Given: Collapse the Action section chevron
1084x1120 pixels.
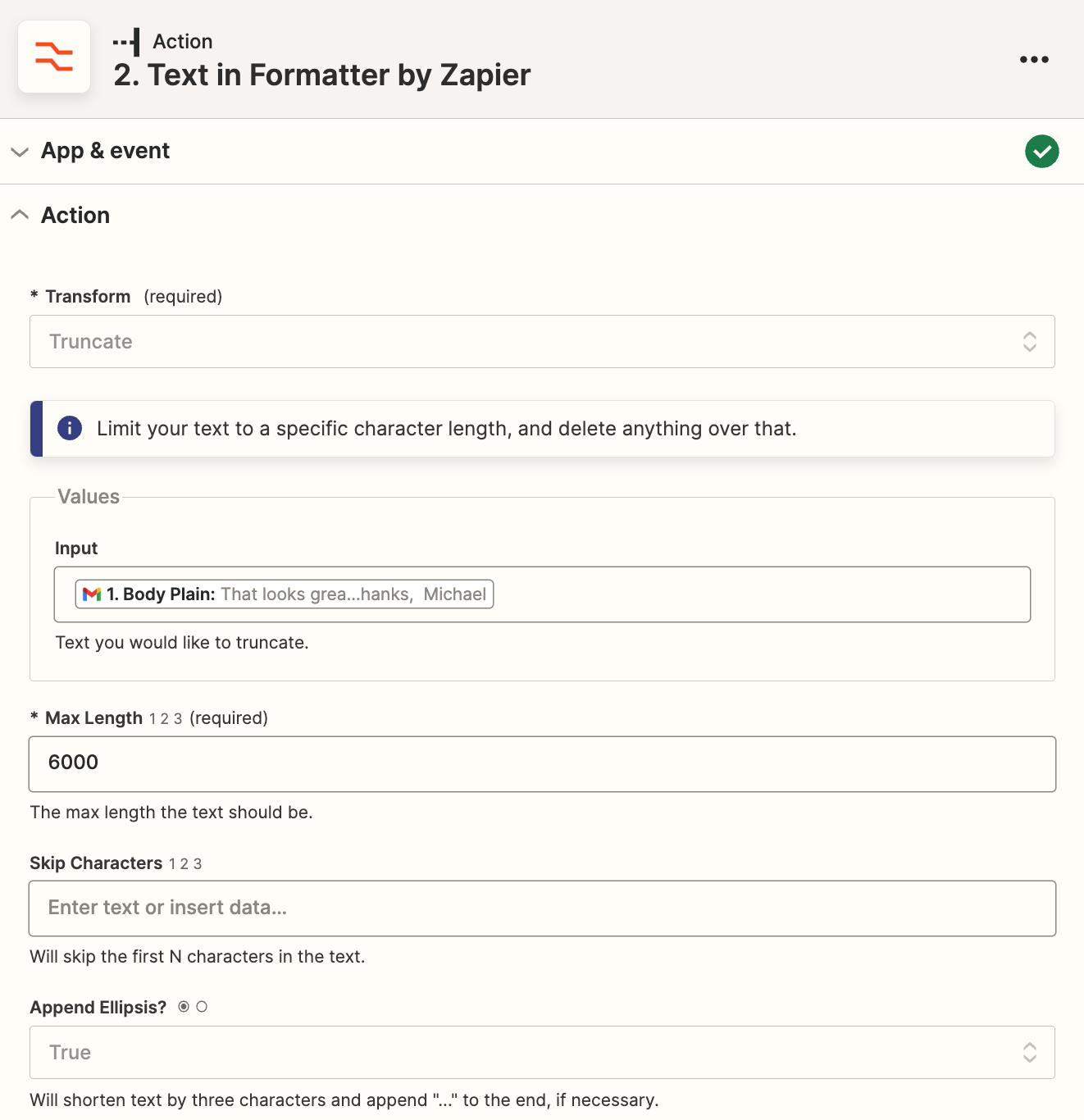Looking at the screenshot, I should [20, 215].
